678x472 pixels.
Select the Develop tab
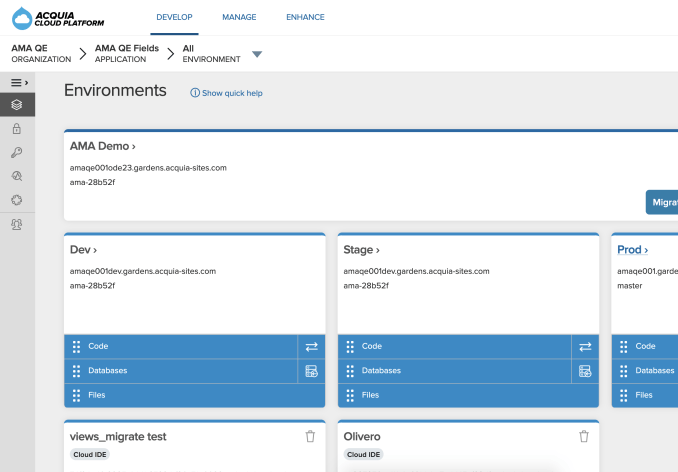pyautogui.click(x=175, y=17)
